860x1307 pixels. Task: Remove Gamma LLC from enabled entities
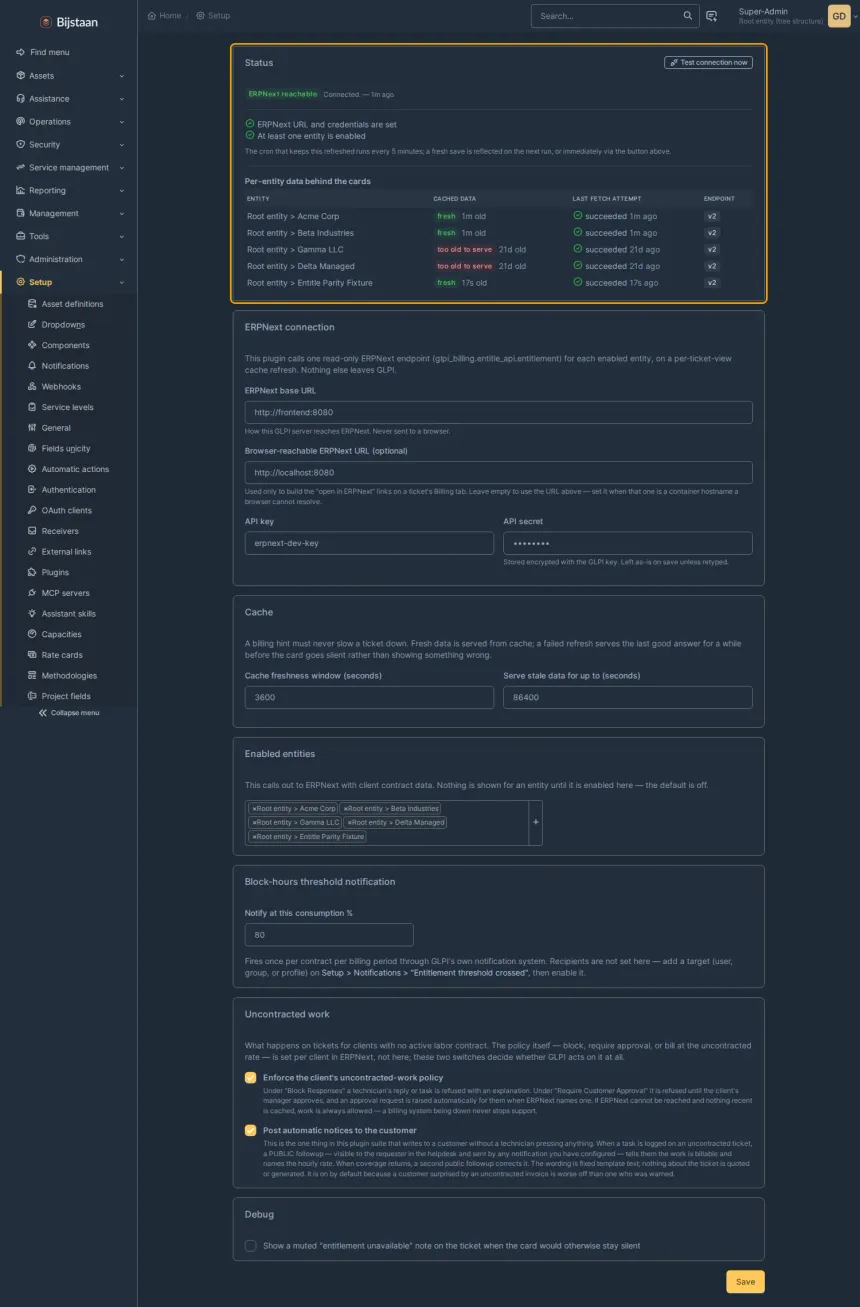254,823
